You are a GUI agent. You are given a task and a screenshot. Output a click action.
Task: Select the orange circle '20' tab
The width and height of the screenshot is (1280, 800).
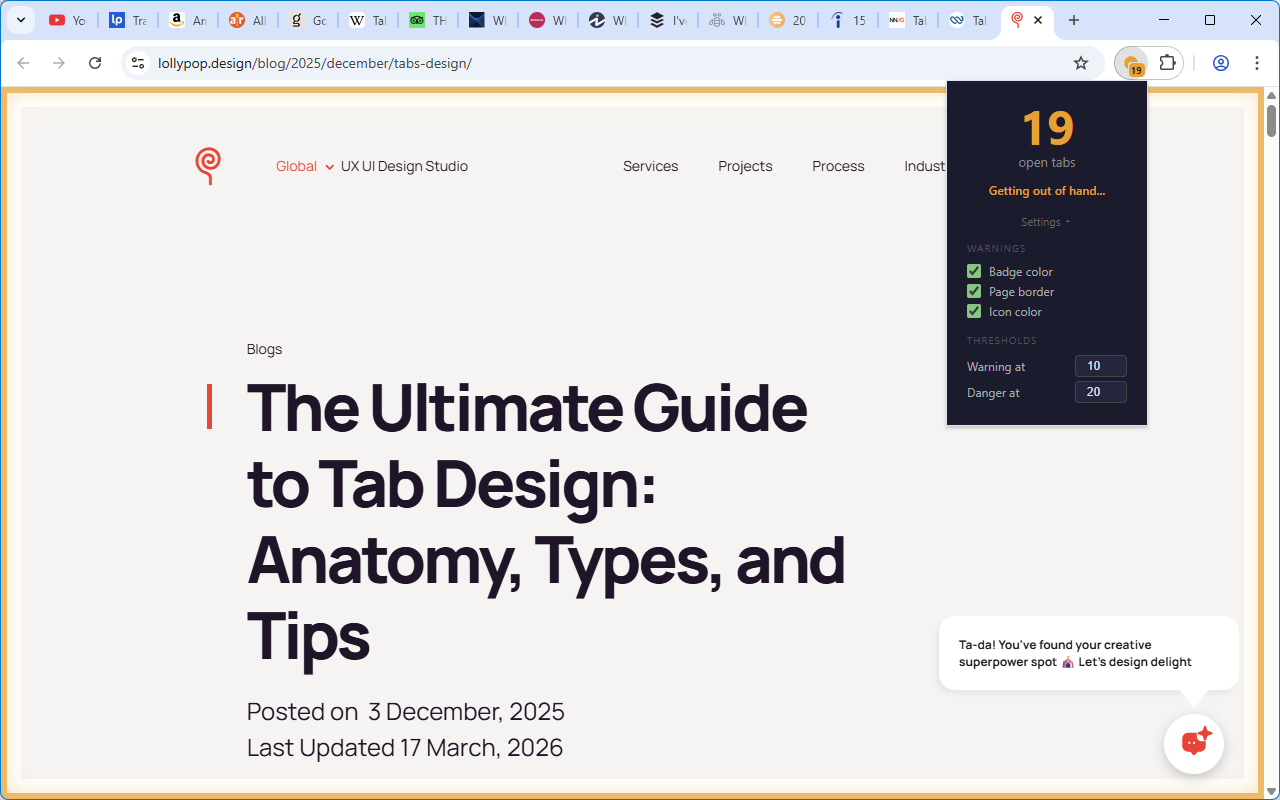tap(787, 20)
